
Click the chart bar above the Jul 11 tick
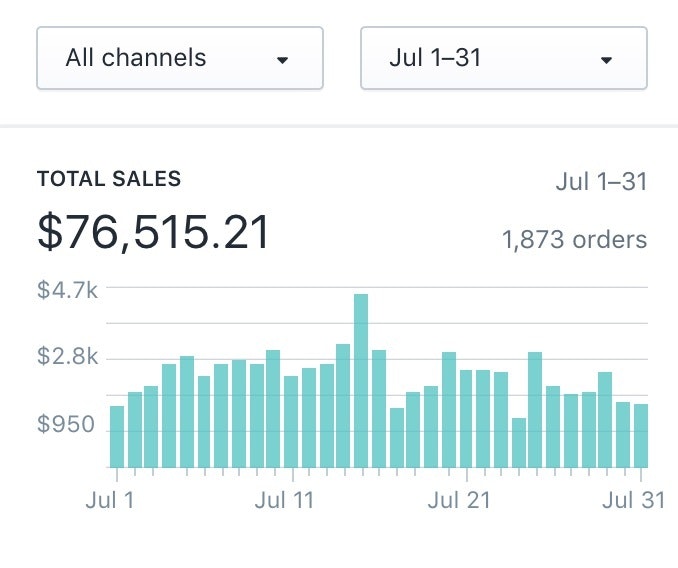291,422
